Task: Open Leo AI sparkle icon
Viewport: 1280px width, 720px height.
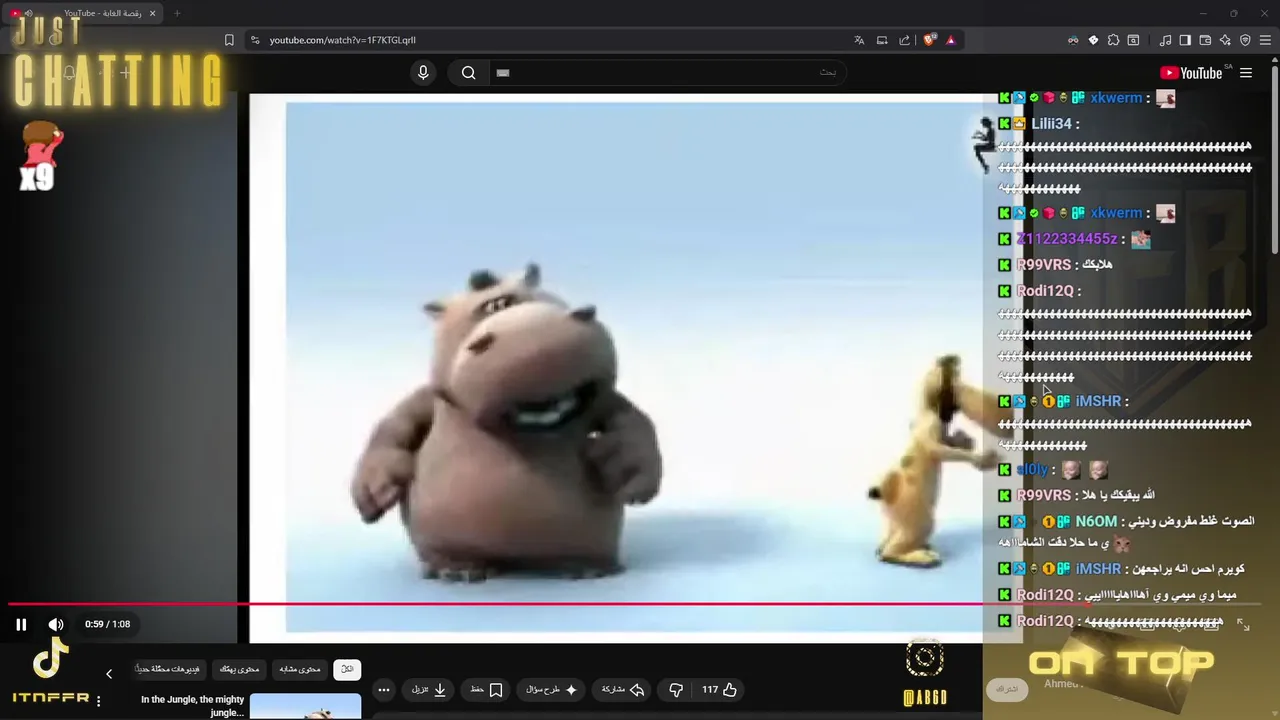Action: pyautogui.click(x=1225, y=40)
